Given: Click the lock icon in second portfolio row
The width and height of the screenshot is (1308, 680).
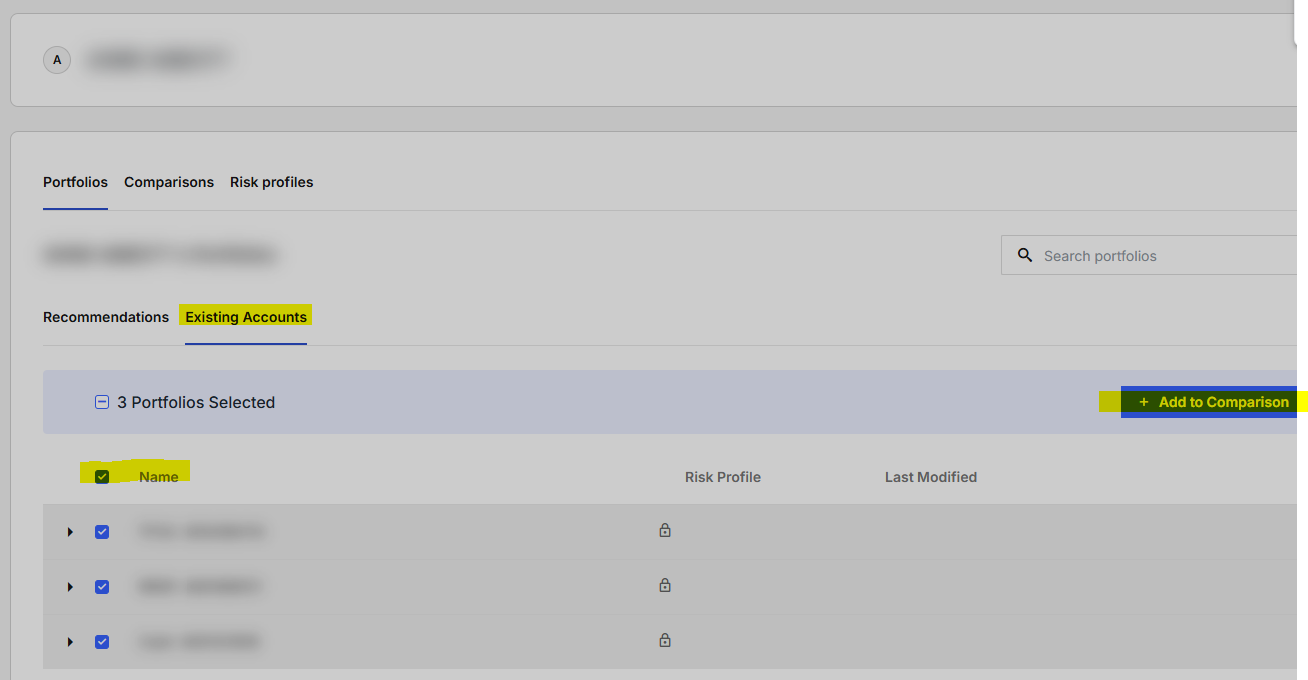Looking at the screenshot, I should 665,586.
